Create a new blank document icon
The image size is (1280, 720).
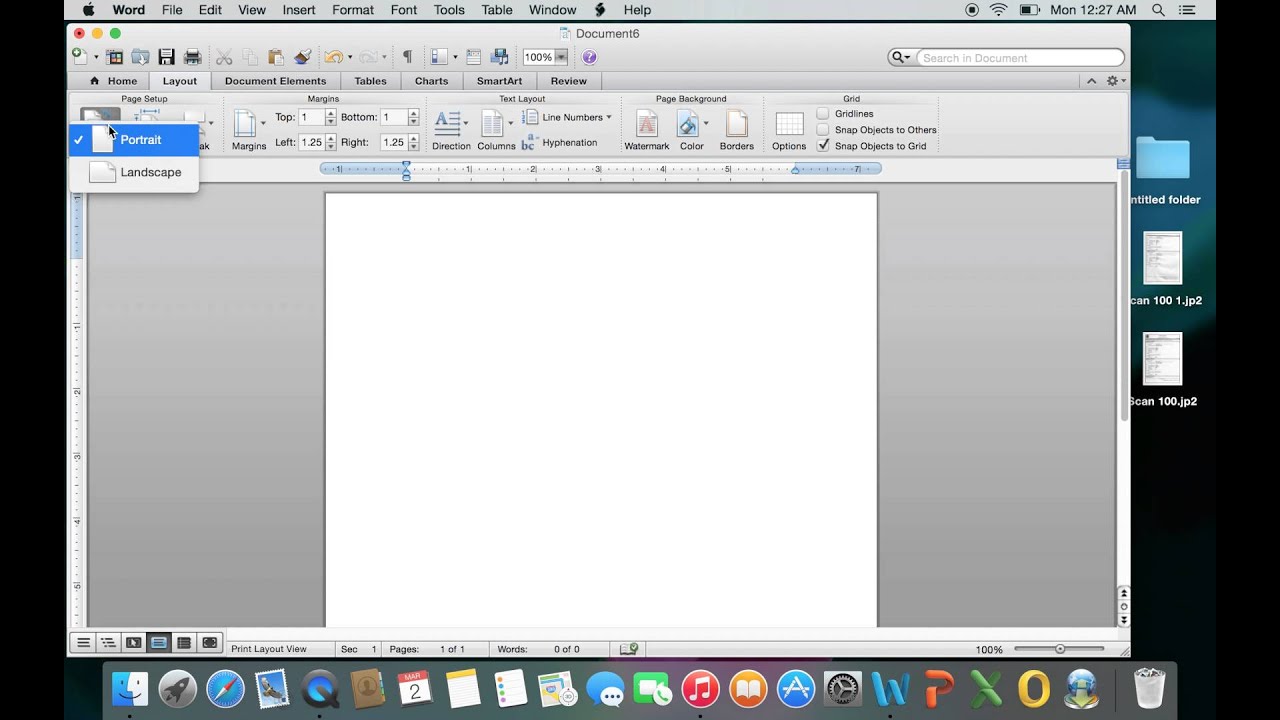[x=80, y=57]
